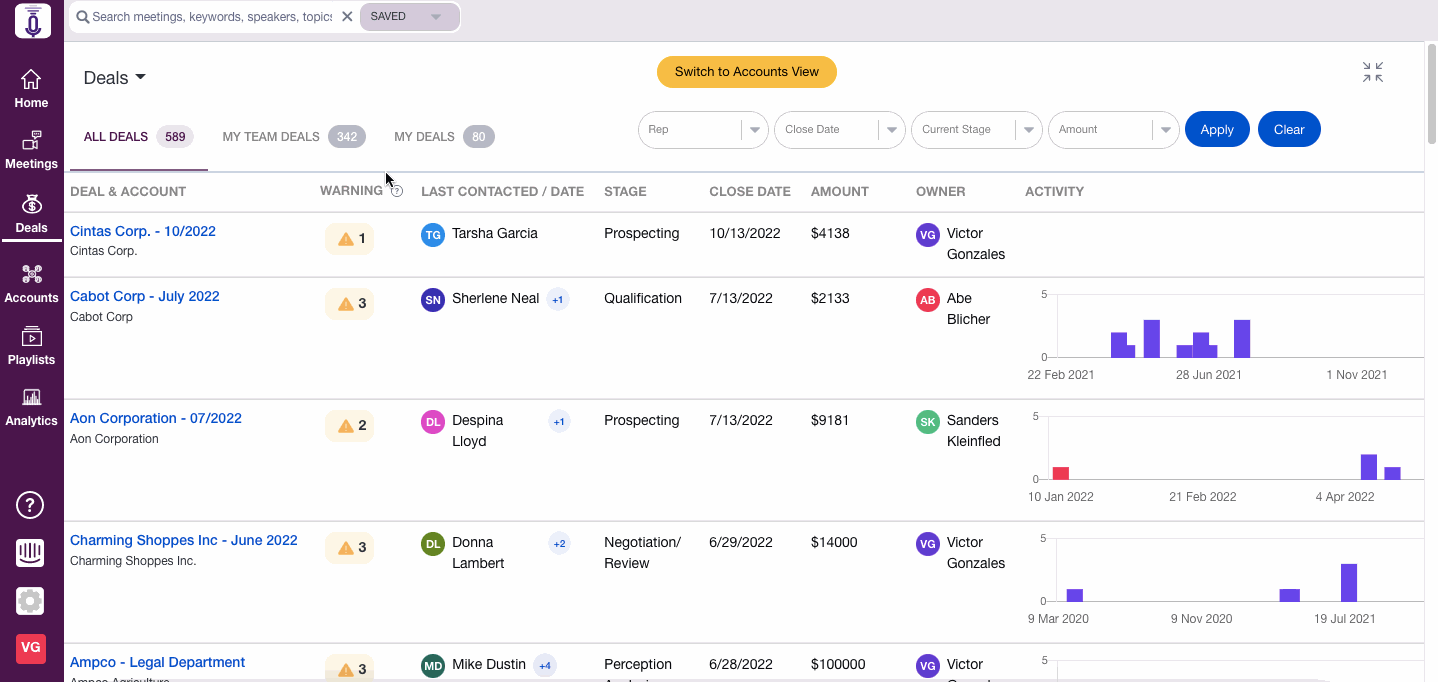Click the red bar in Aon activity chart

tap(1061, 473)
